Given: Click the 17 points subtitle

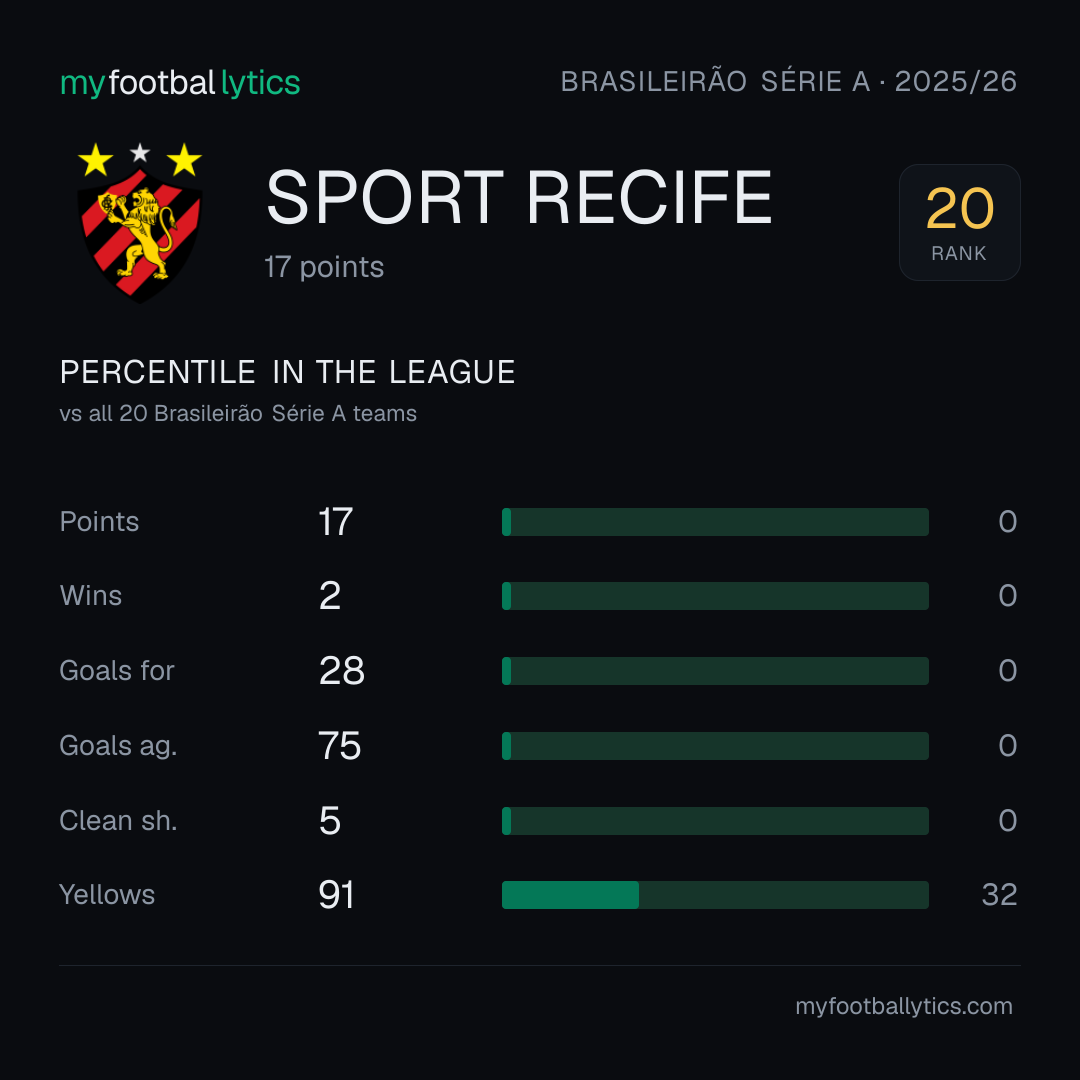Looking at the screenshot, I should pyautogui.click(x=324, y=267).
